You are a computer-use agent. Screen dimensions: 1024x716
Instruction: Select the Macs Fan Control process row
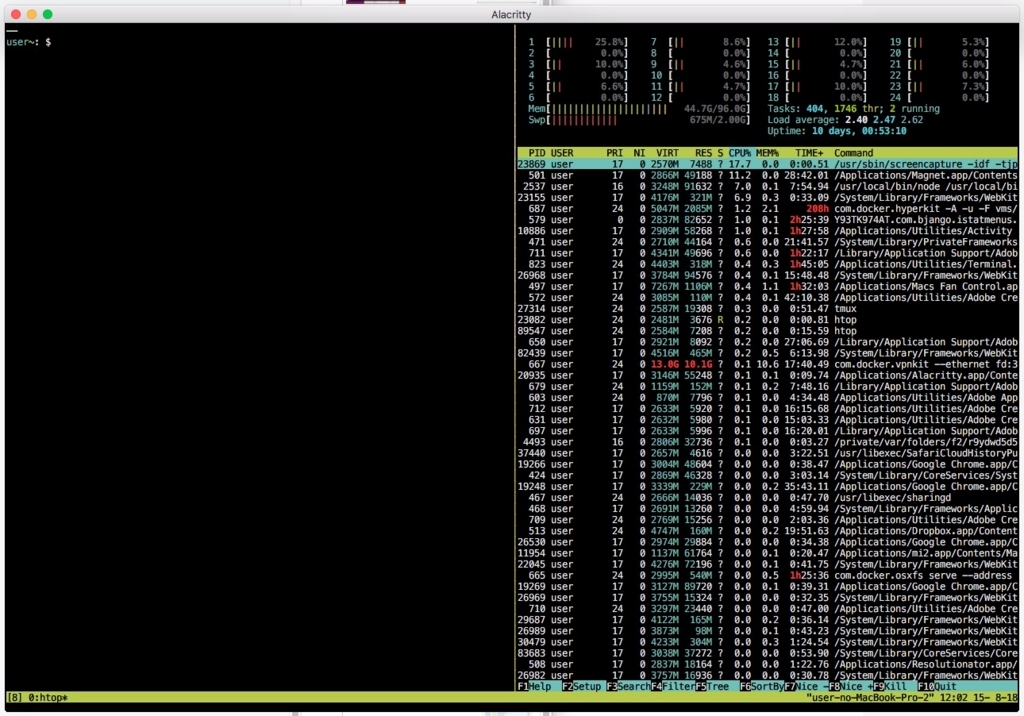pos(767,286)
